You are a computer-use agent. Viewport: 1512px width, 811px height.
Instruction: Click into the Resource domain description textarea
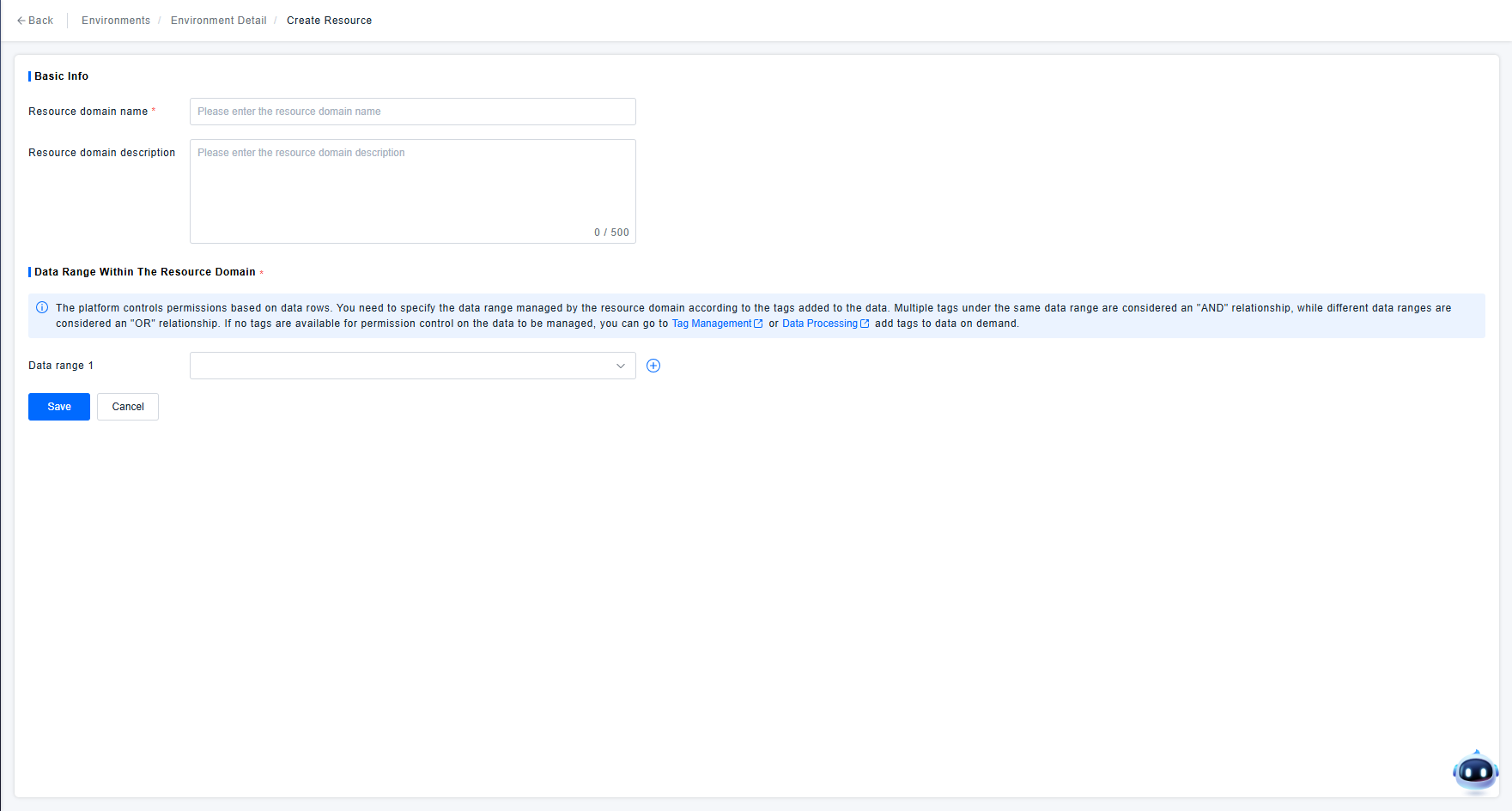(x=412, y=191)
